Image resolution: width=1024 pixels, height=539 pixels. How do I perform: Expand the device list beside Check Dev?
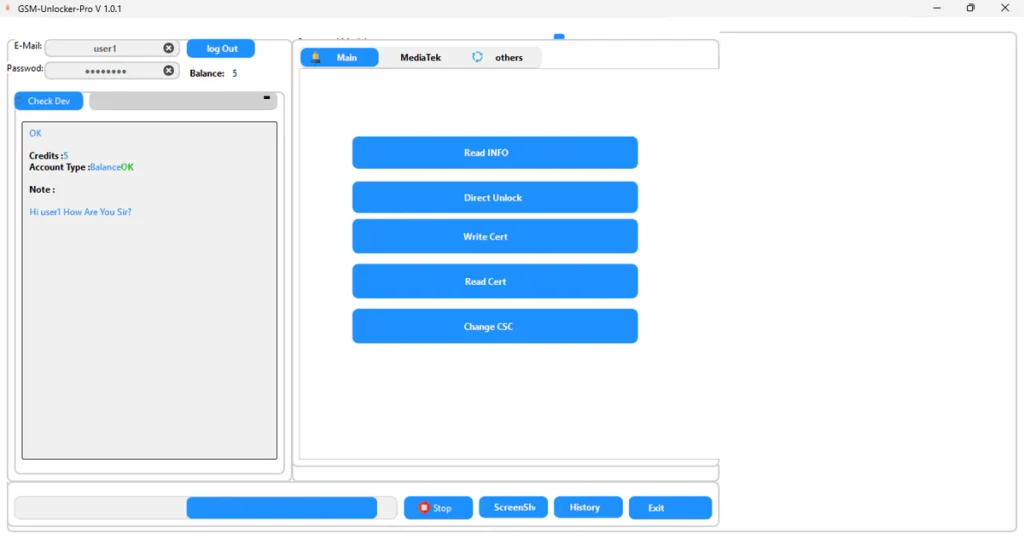(x=266, y=99)
